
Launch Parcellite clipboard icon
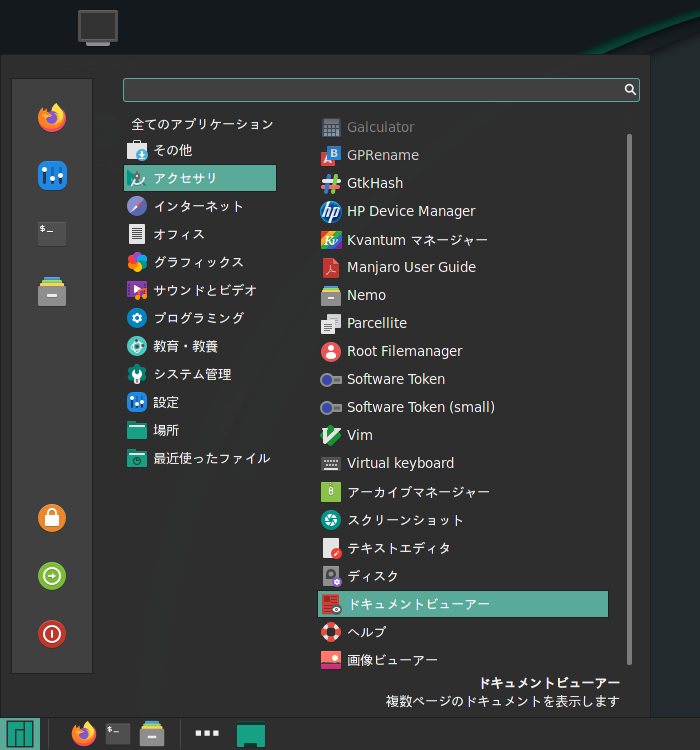point(331,323)
